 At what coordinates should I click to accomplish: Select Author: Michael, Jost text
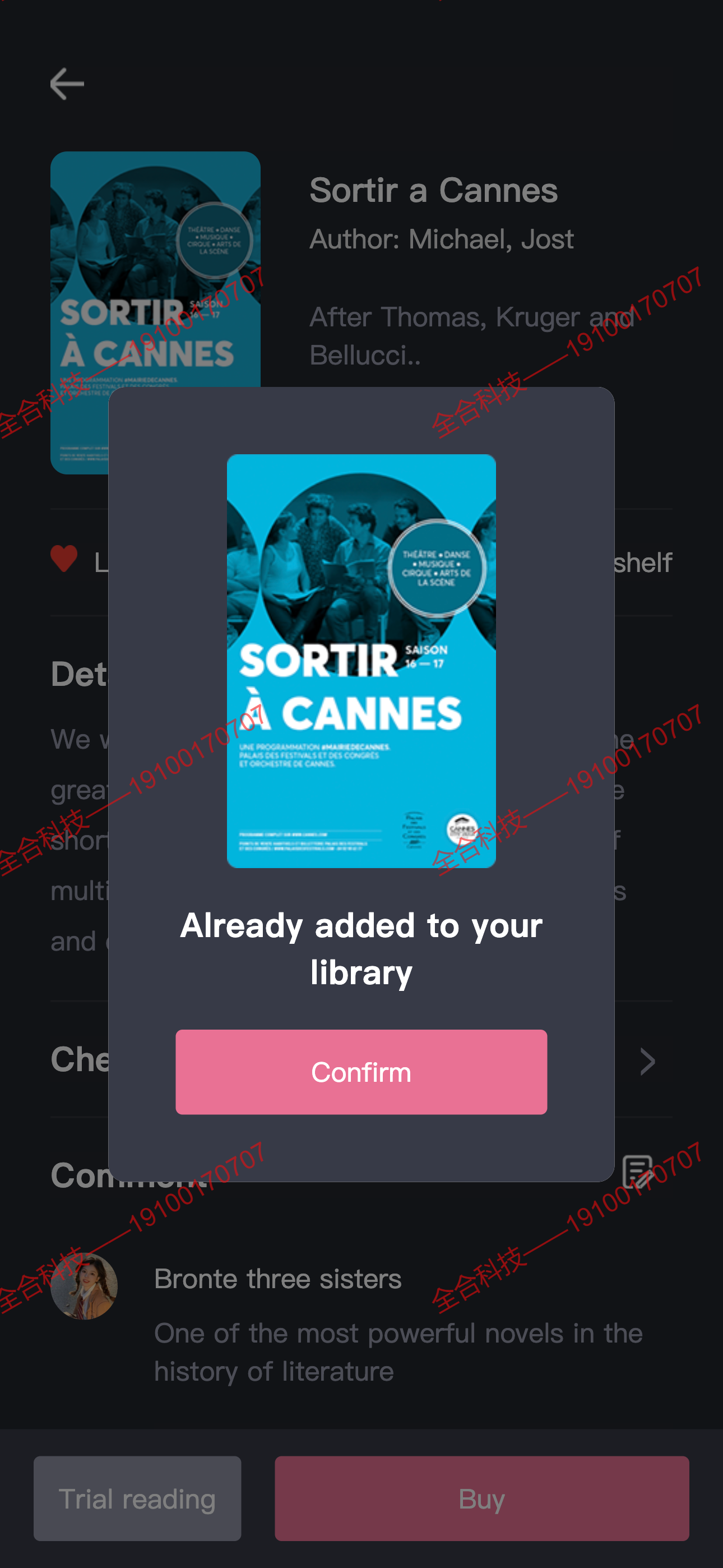coord(441,239)
